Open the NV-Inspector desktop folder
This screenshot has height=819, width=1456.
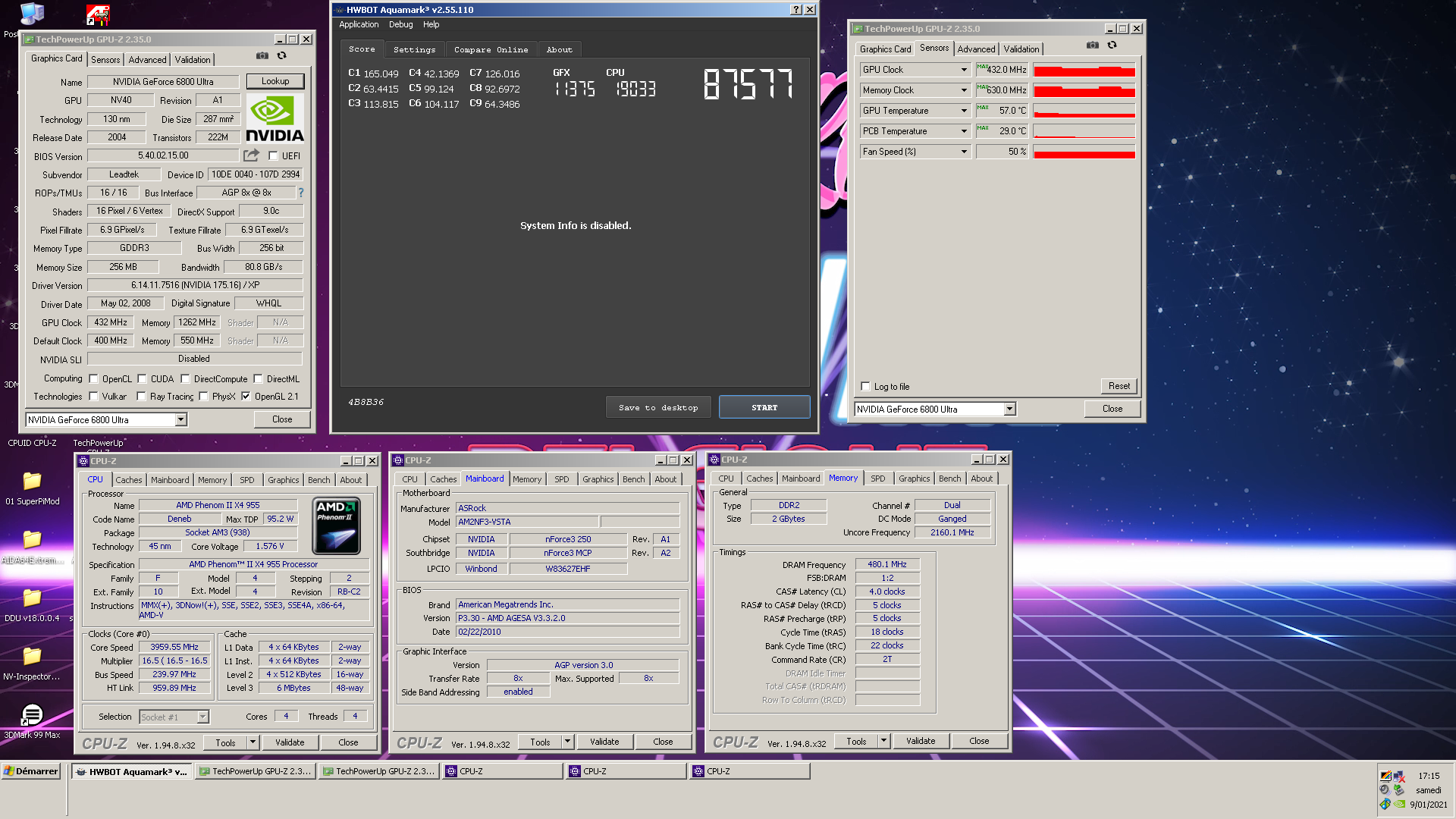(x=32, y=656)
